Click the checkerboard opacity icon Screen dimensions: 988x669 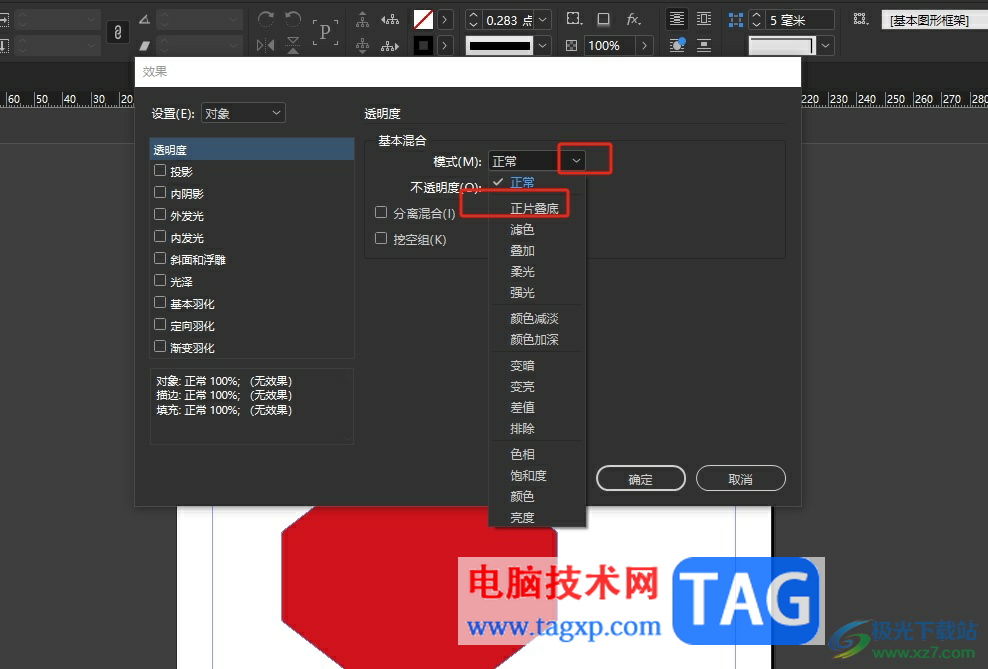point(572,45)
